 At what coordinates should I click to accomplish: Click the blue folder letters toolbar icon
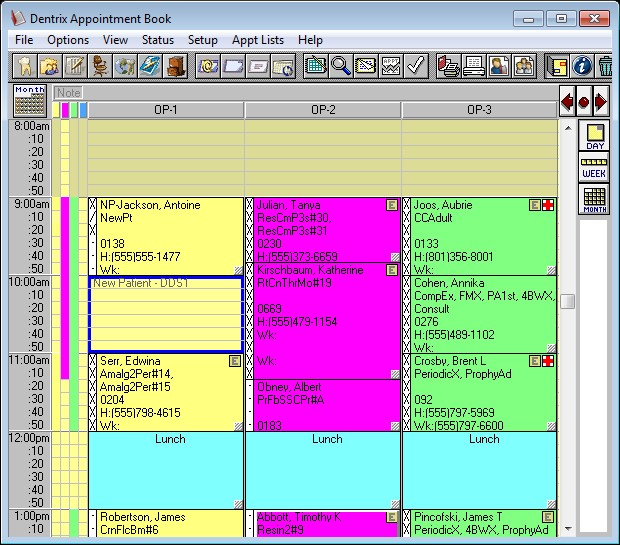coord(233,66)
